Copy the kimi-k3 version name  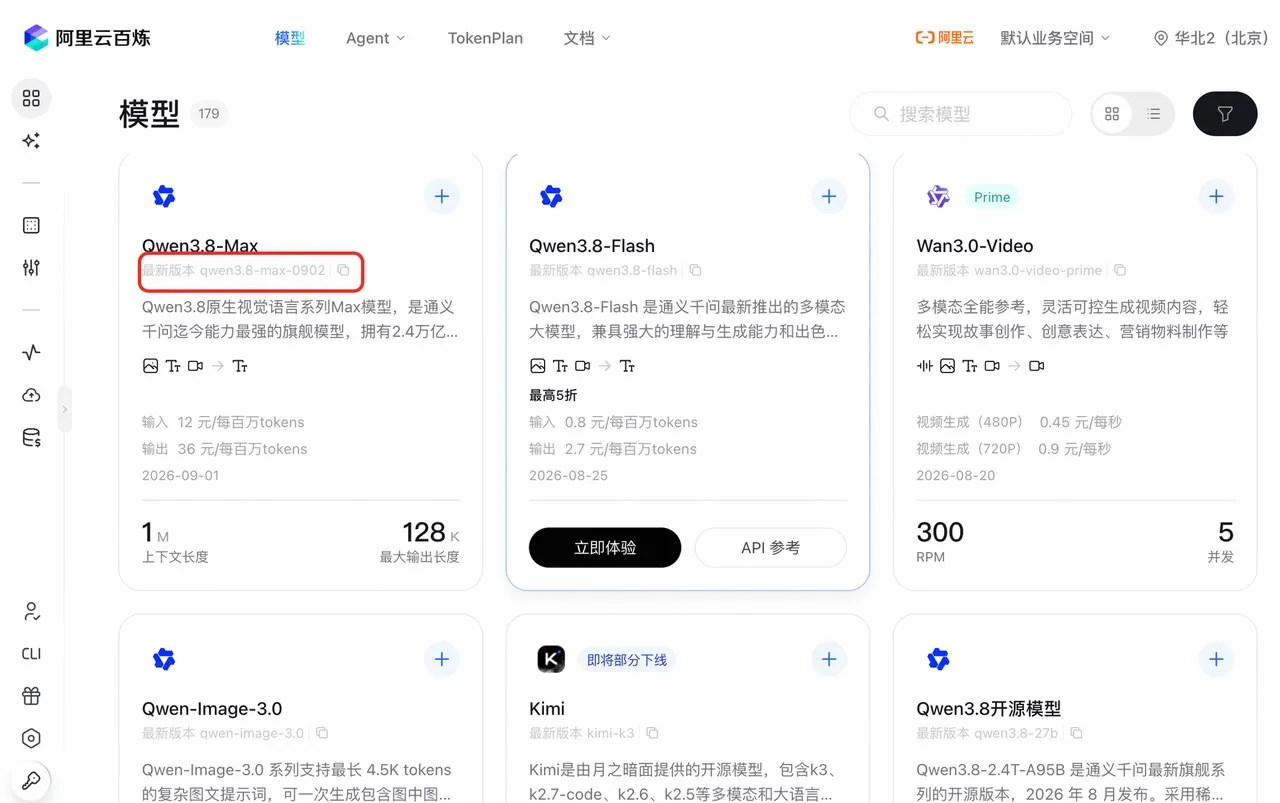[x=652, y=733]
